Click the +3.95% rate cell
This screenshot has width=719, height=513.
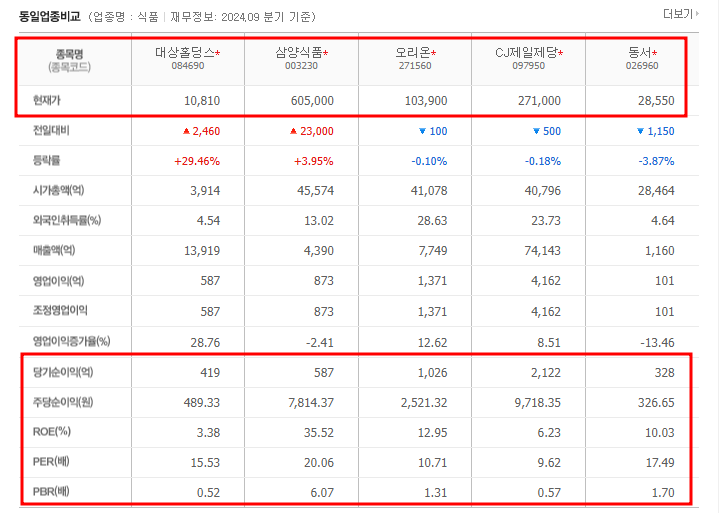[314, 161]
